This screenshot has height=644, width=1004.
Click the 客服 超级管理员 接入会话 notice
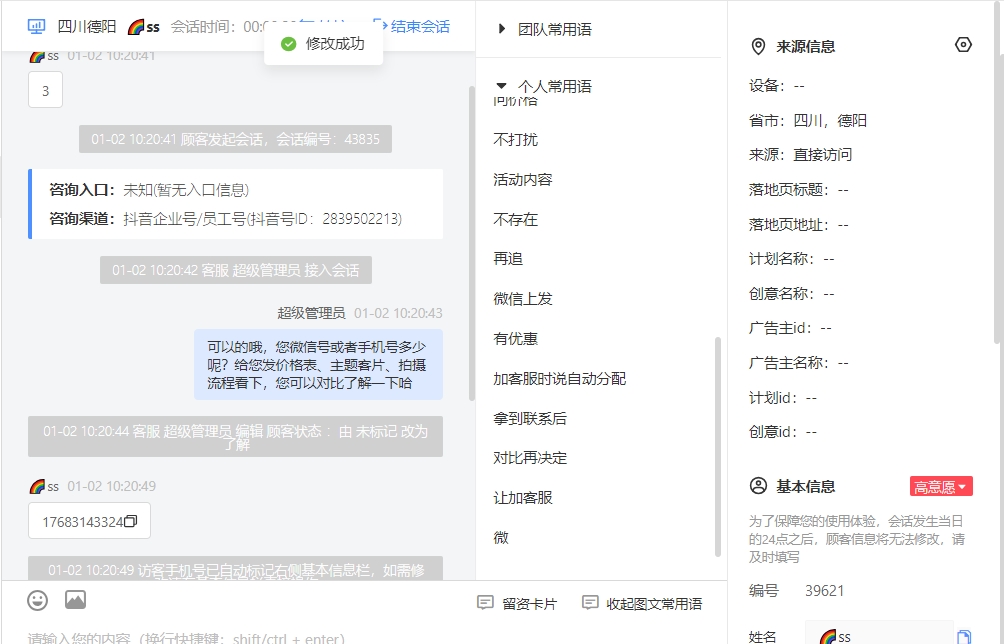coord(236,270)
